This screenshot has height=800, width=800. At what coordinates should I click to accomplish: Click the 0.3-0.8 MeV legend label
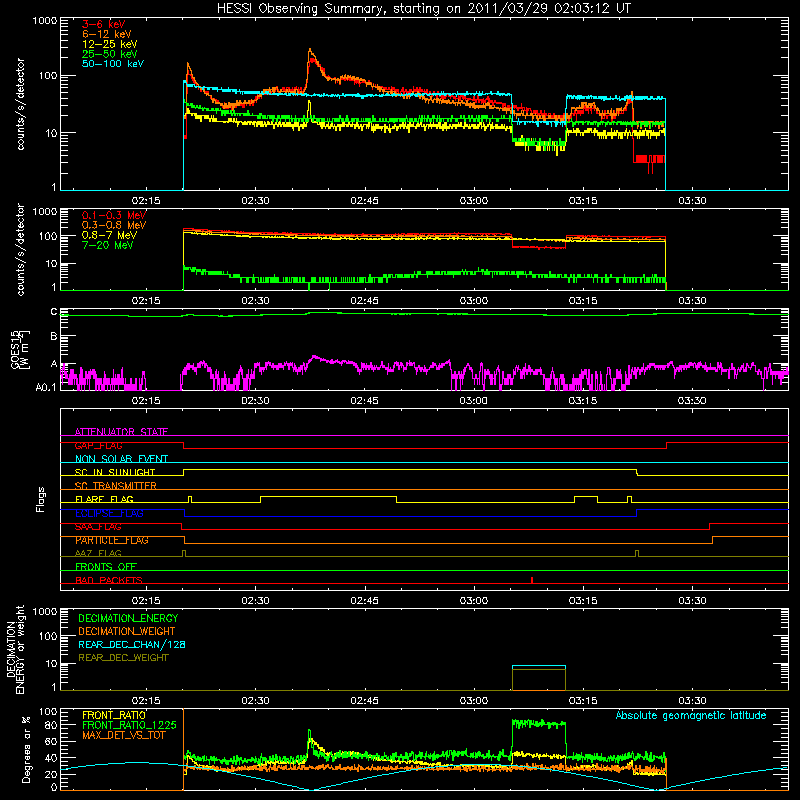(114, 225)
